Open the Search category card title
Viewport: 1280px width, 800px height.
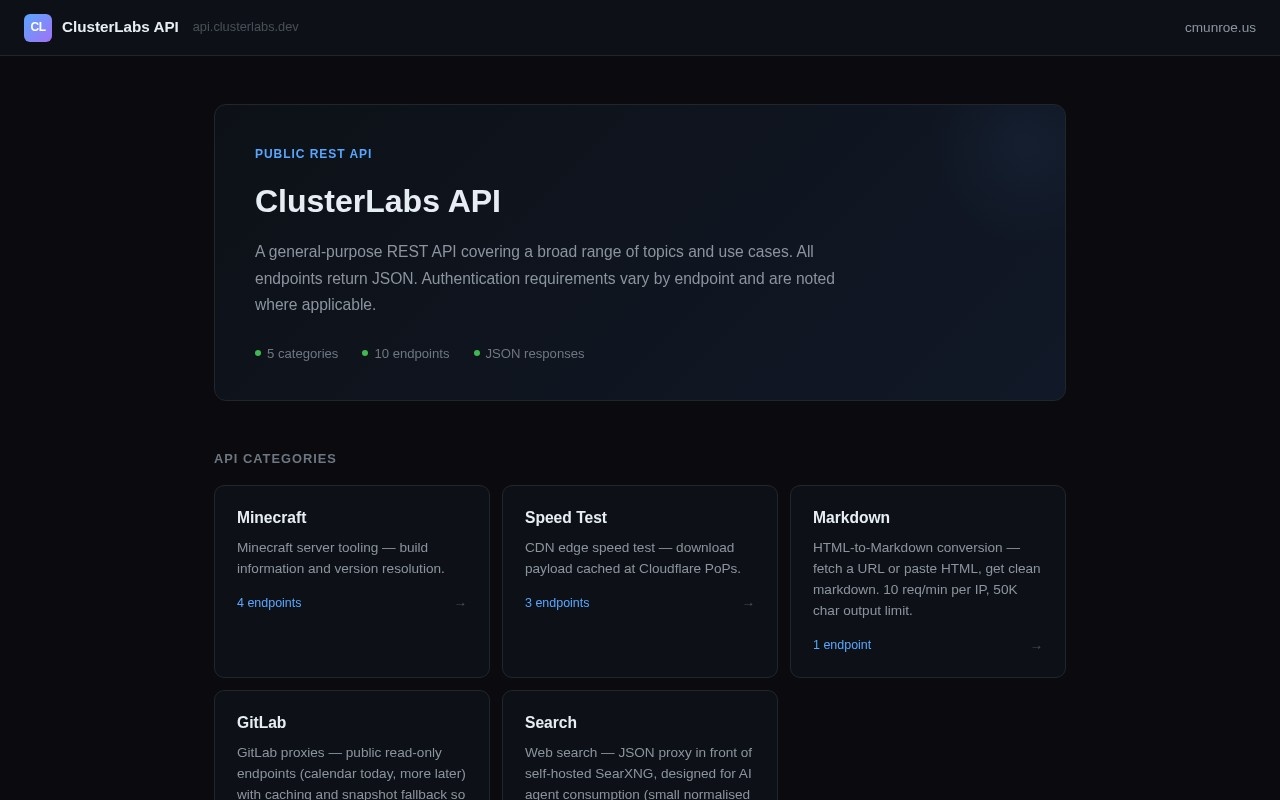coord(551,723)
